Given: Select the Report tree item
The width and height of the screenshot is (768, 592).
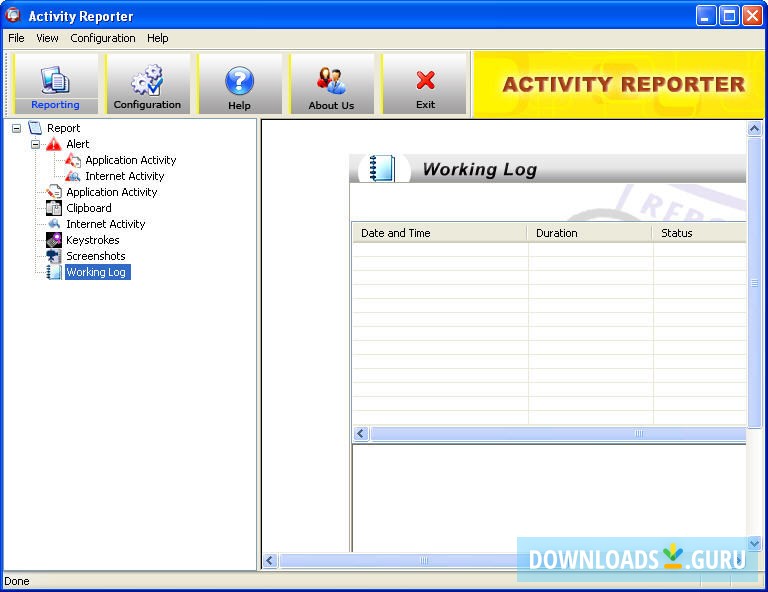Looking at the screenshot, I should pyautogui.click(x=64, y=128).
